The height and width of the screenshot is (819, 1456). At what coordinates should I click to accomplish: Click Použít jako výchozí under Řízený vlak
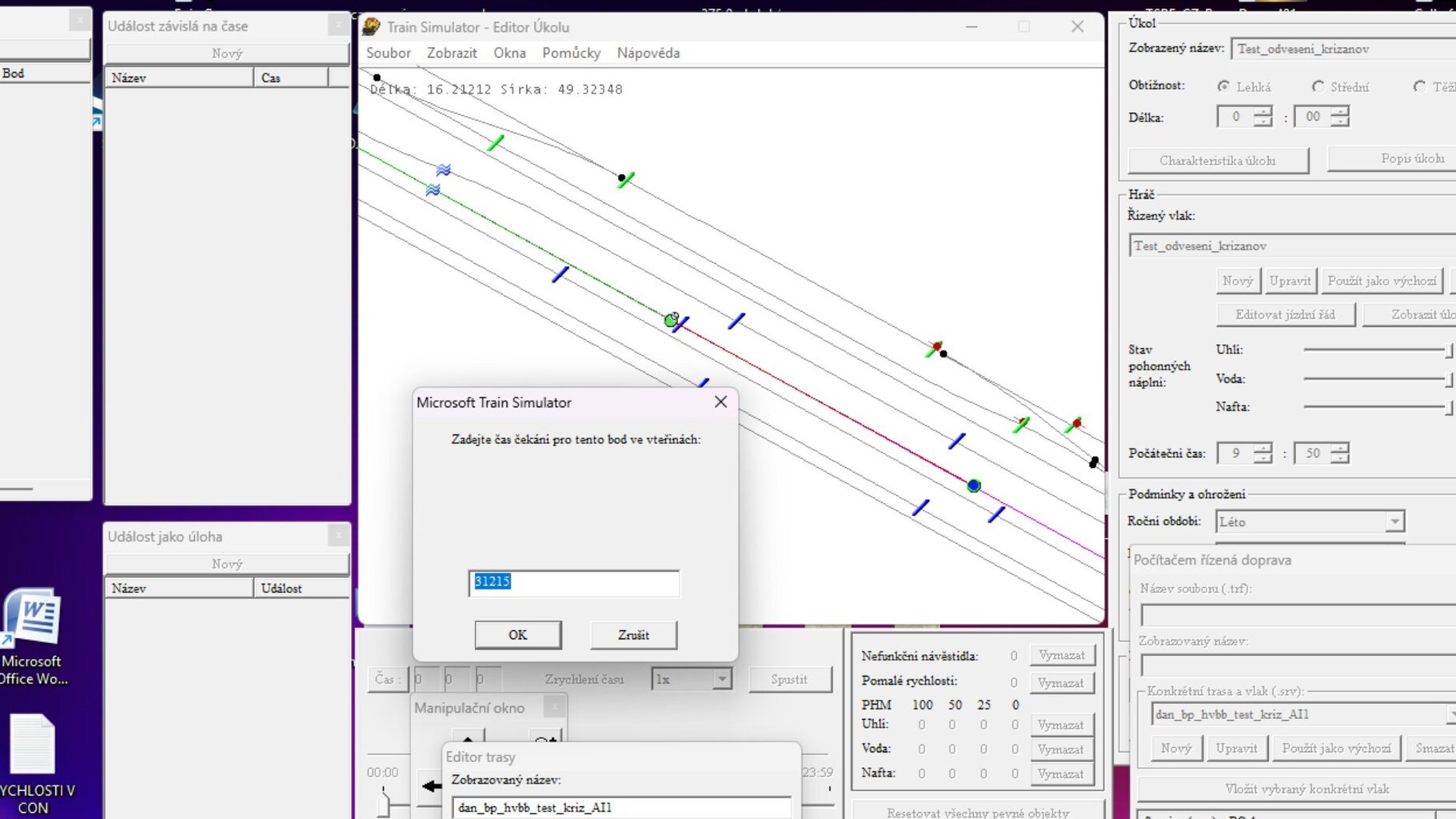click(1382, 281)
